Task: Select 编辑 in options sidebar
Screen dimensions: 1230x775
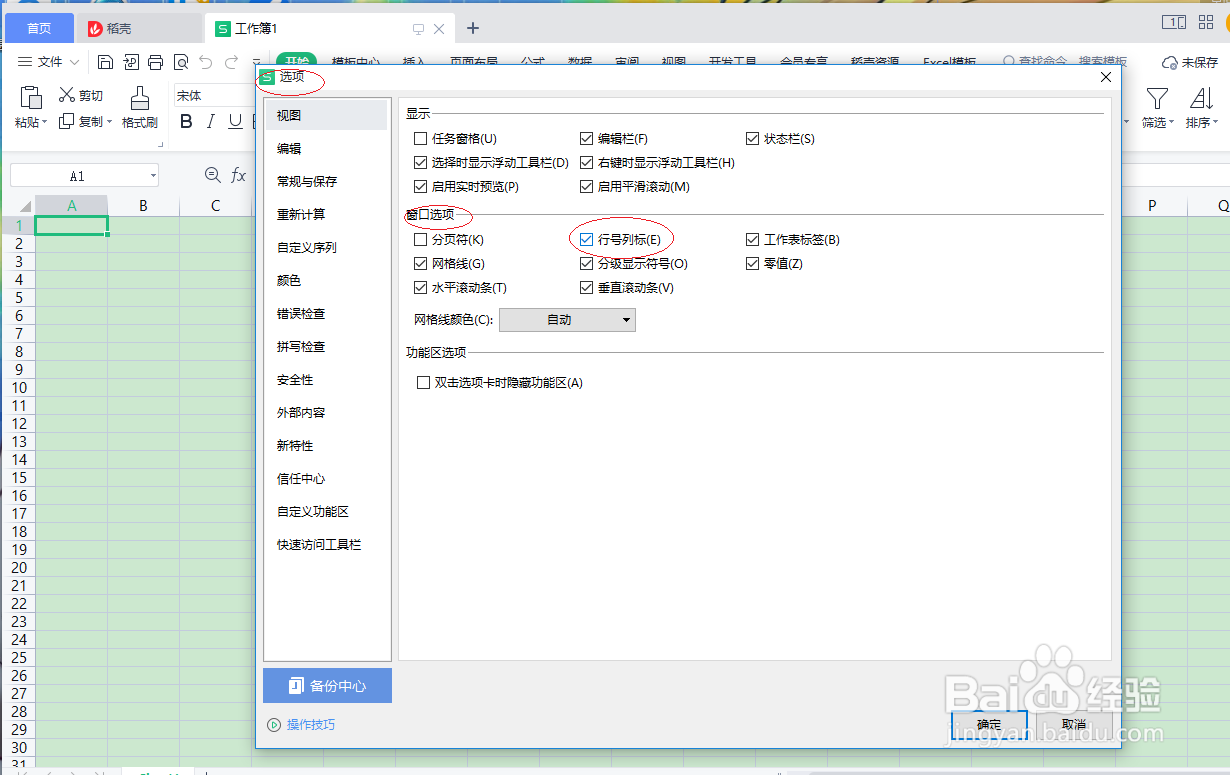Action: 325,148
